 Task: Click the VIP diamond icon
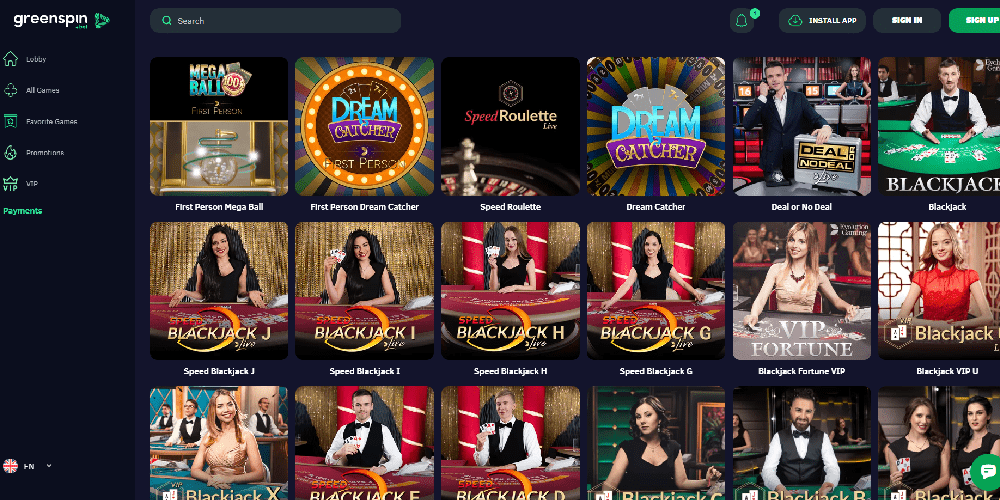10,184
